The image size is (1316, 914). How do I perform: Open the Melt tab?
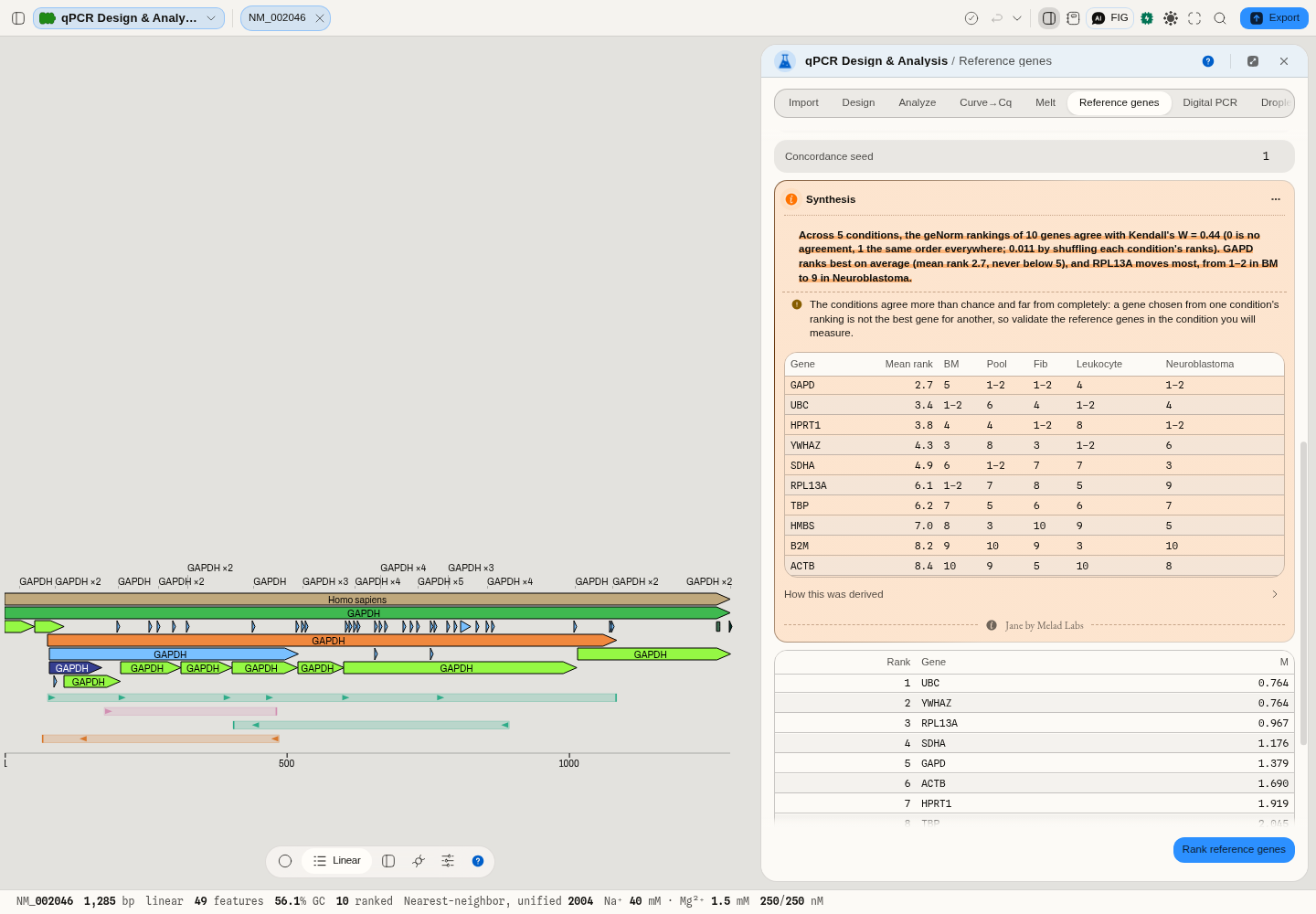(1045, 102)
